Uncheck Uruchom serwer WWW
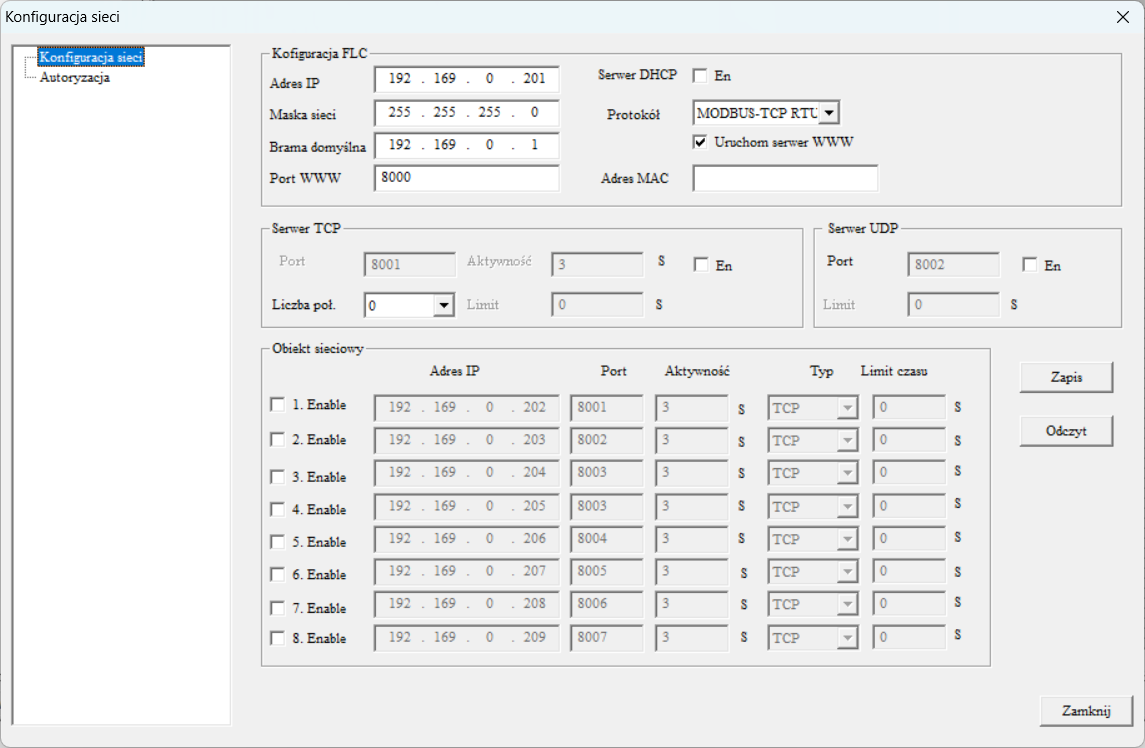The height and width of the screenshot is (748, 1145). click(x=700, y=142)
